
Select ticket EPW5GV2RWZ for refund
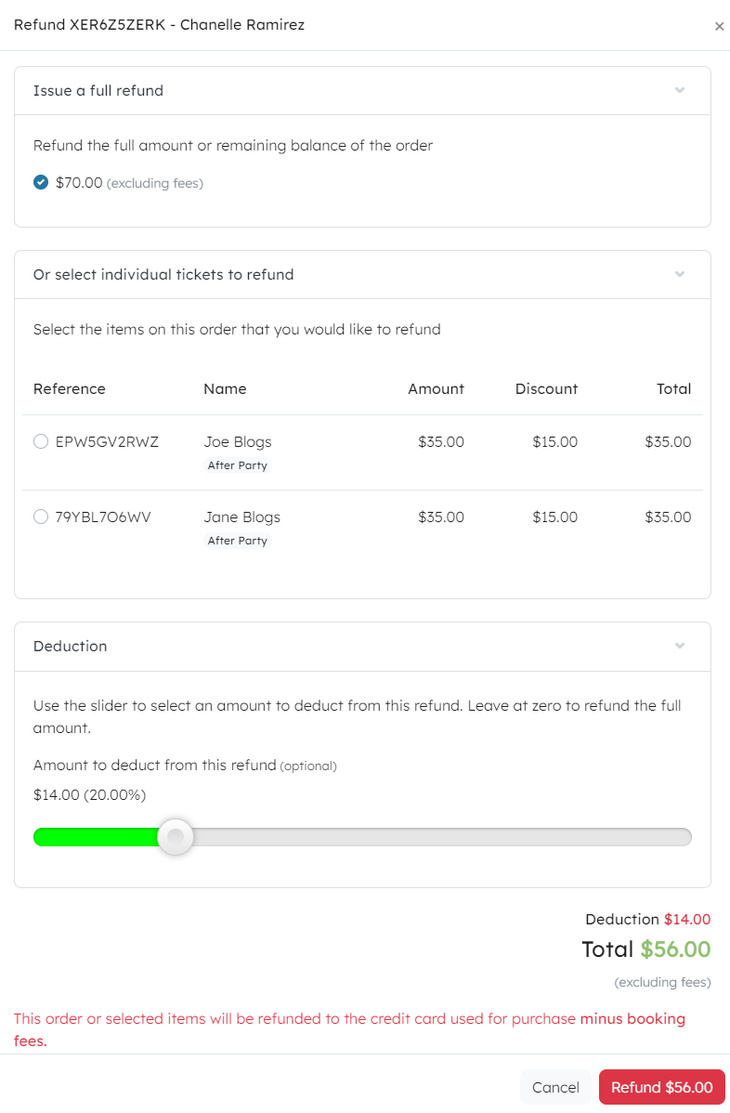pos(40,441)
